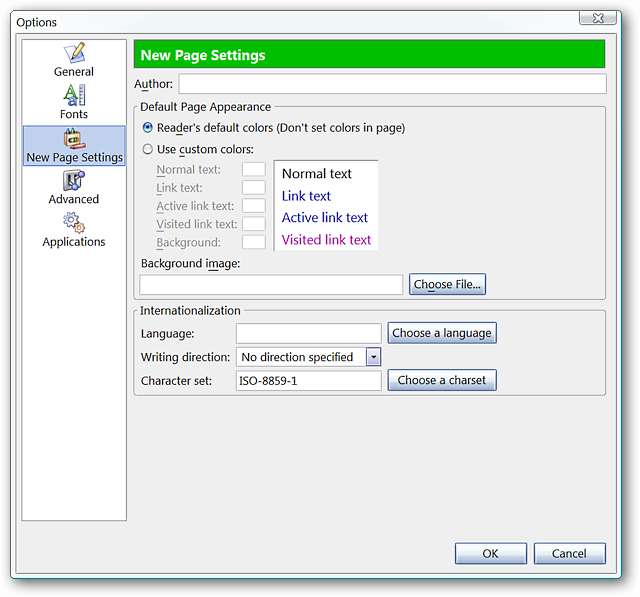Open the Advanced settings gear icon

pyautogui.click(x=74, y=180)
